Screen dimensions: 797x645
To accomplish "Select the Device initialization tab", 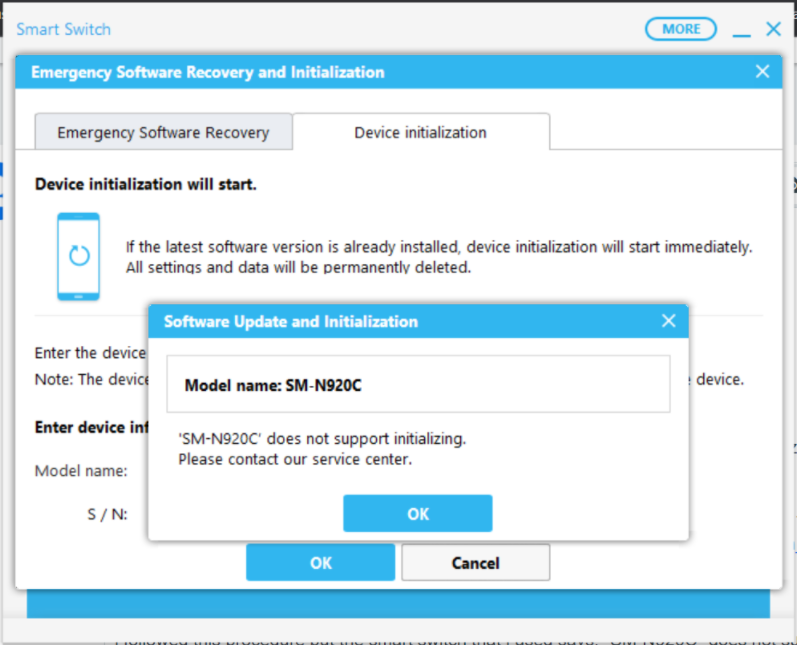I will [x=420, y=132].
